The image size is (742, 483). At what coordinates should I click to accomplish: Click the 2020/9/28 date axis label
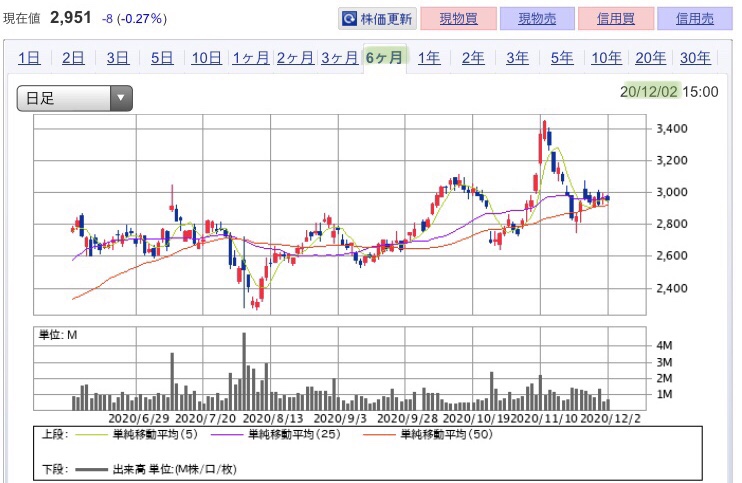(x=407, y=419)
